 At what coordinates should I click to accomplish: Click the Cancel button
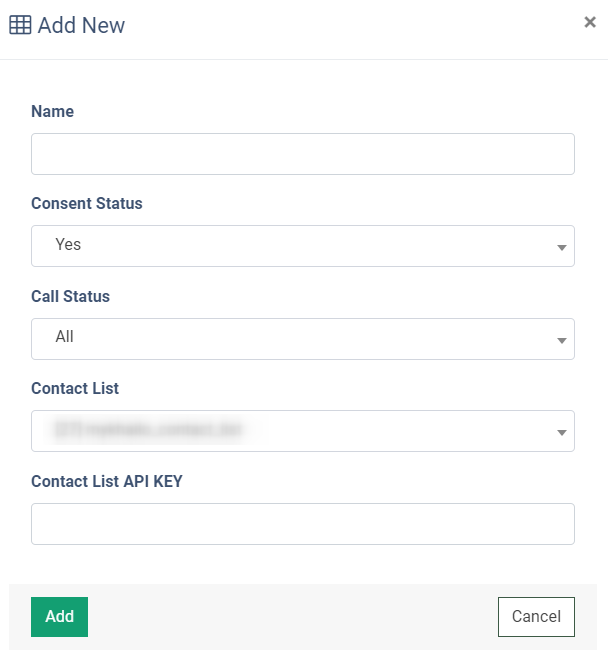[x=536, y=617]
